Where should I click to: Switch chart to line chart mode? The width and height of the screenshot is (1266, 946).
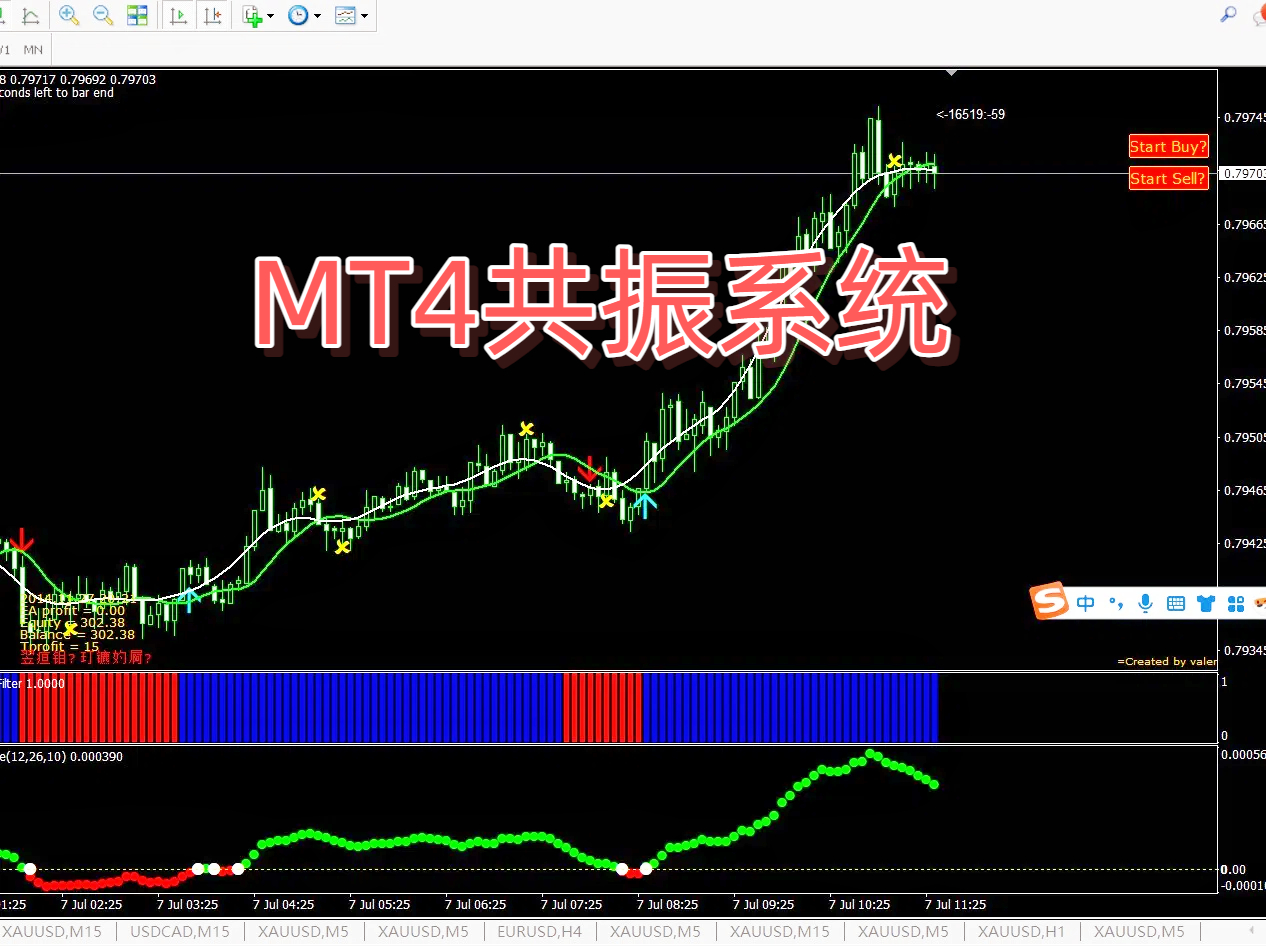click(x=31, y=15)
